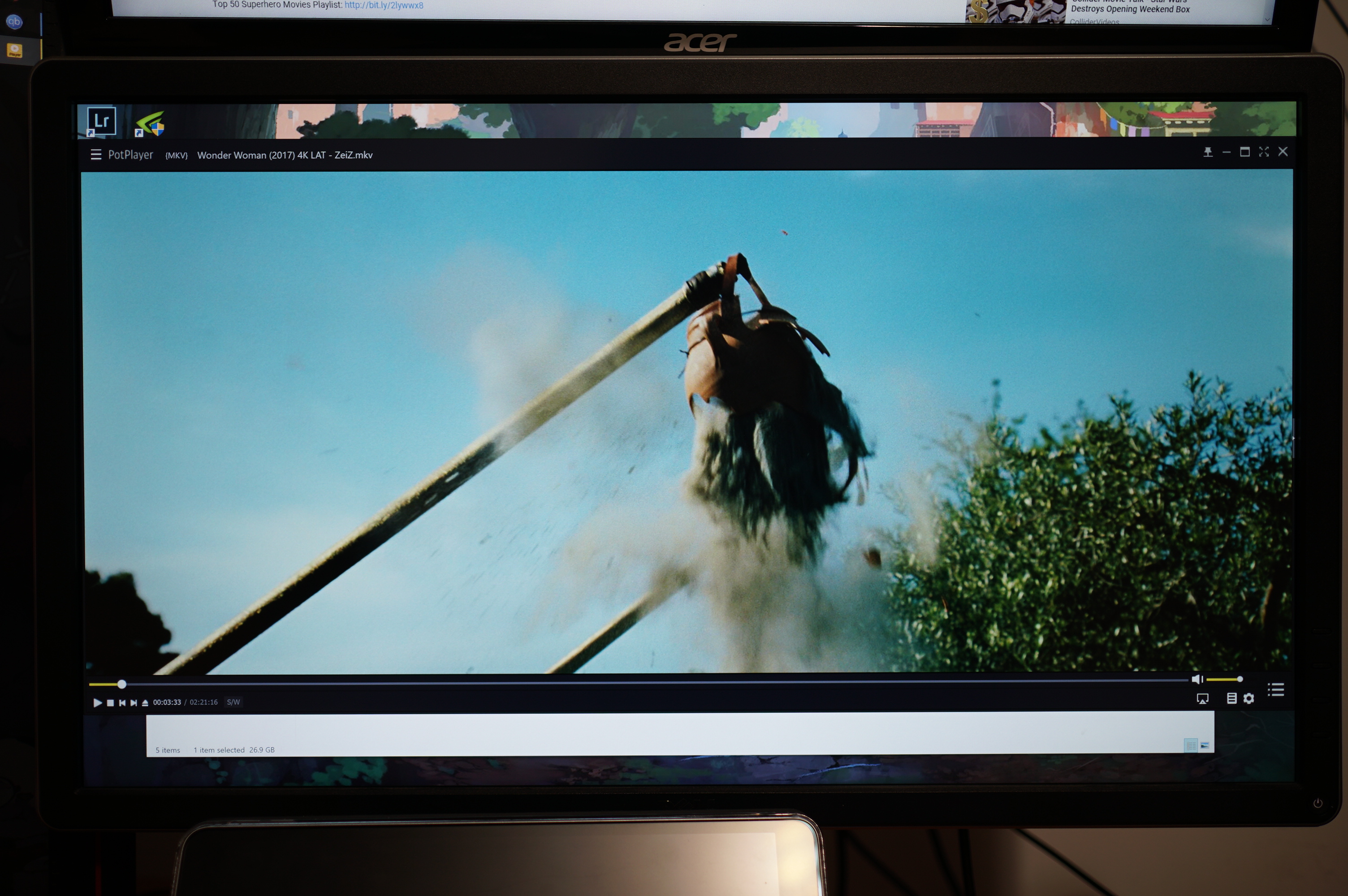Open the bit.ly playlist link on upper monitor
This screenshot has width=1348, height=896.
pos(384,5)
